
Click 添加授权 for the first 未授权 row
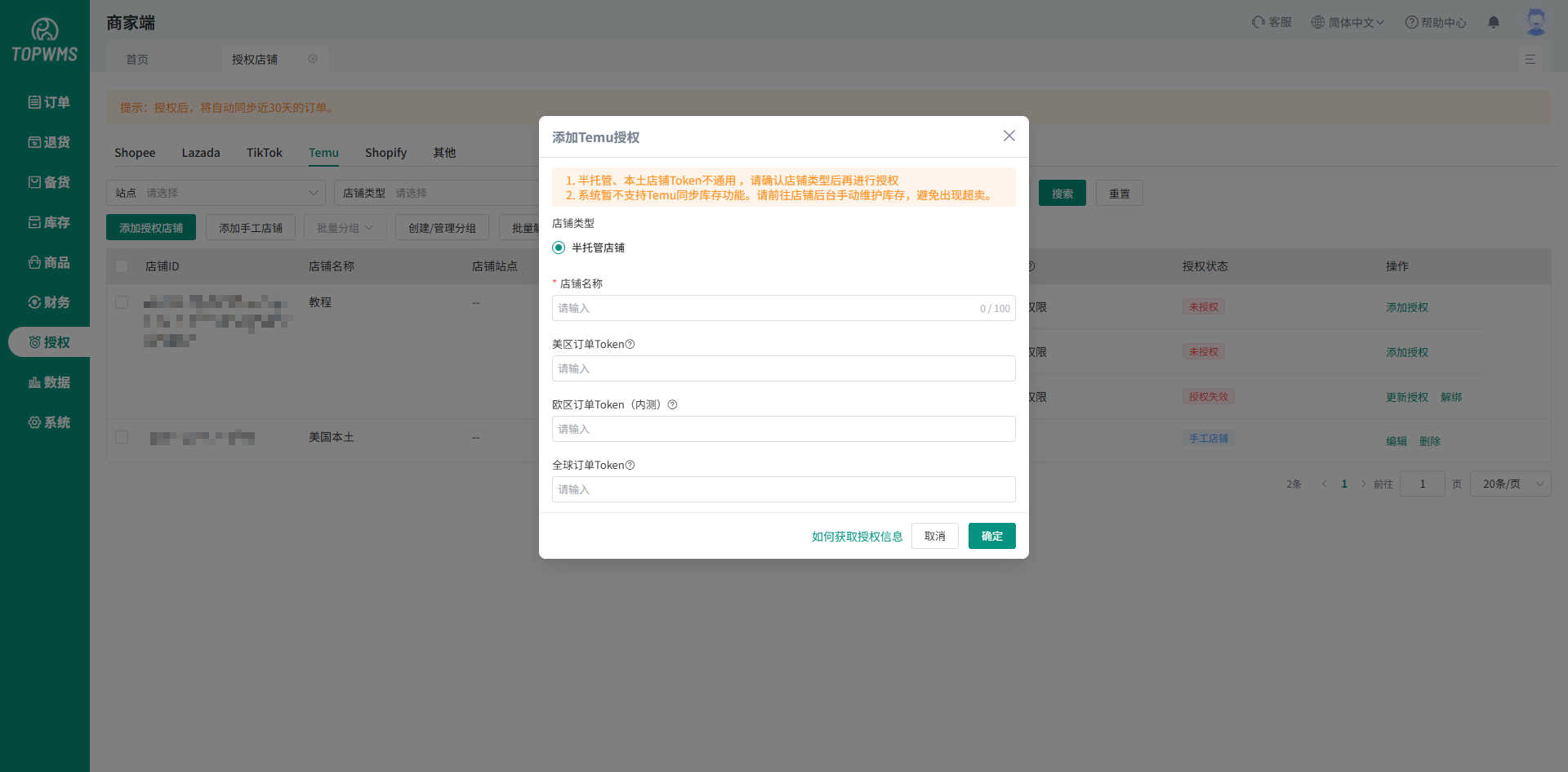[x=1406, y=307]
